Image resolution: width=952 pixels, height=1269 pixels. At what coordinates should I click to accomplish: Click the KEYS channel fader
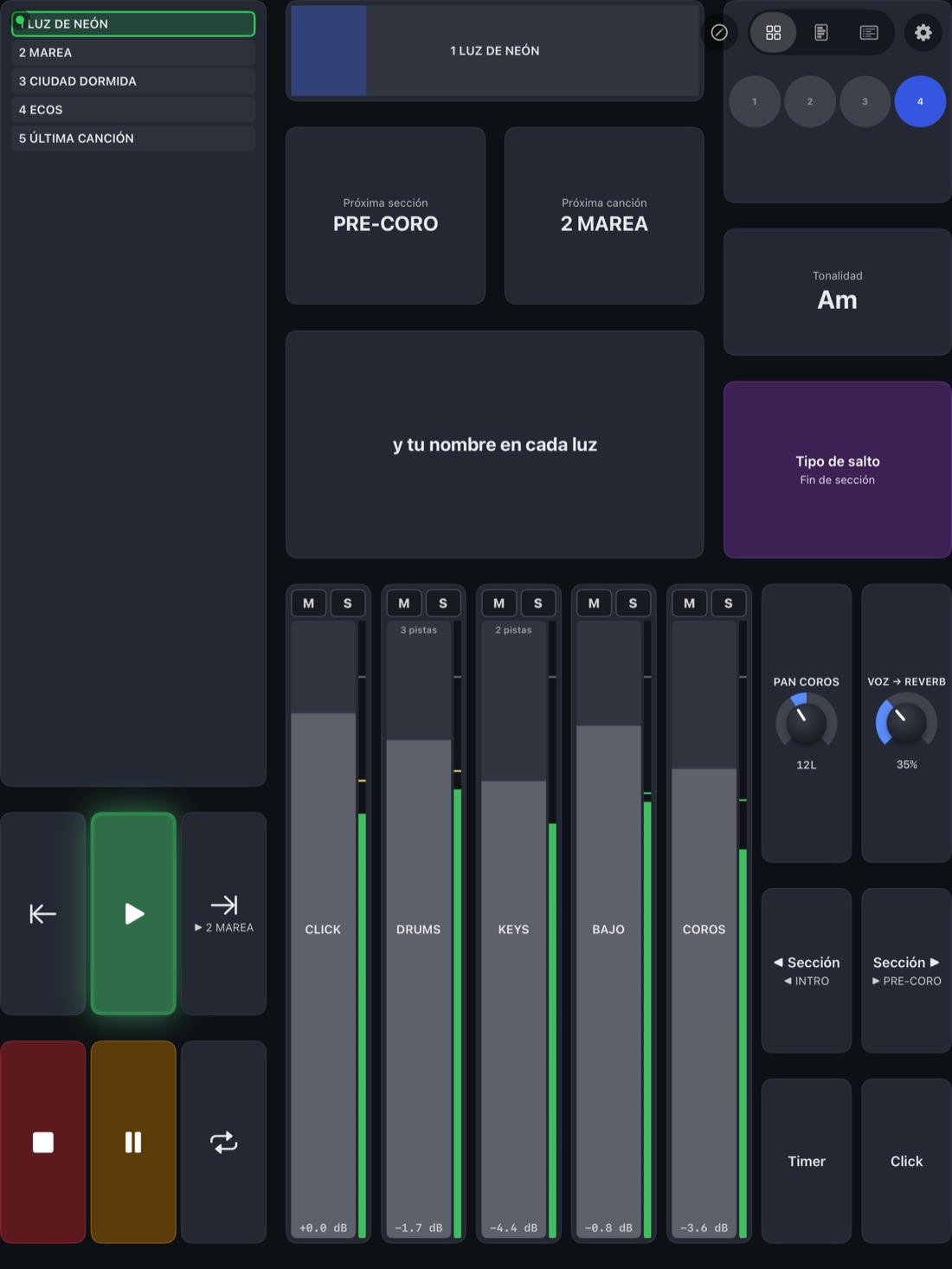(x=513, y=929)
